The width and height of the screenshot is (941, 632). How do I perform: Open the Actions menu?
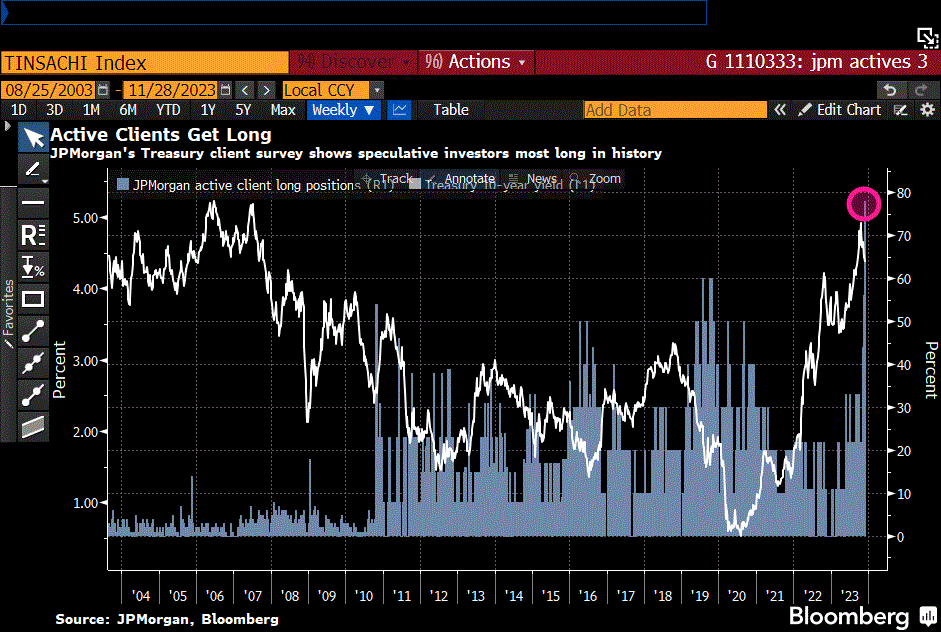coord(475,62)
